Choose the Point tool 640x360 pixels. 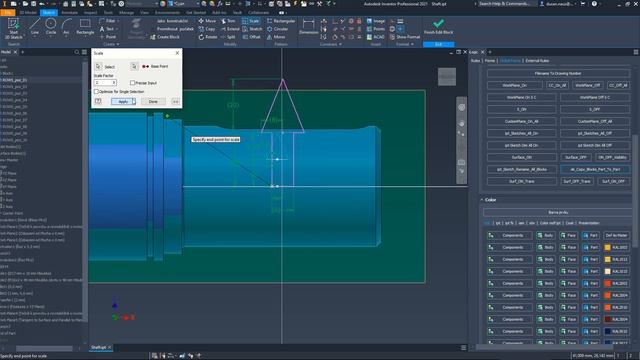pos(108,37)
